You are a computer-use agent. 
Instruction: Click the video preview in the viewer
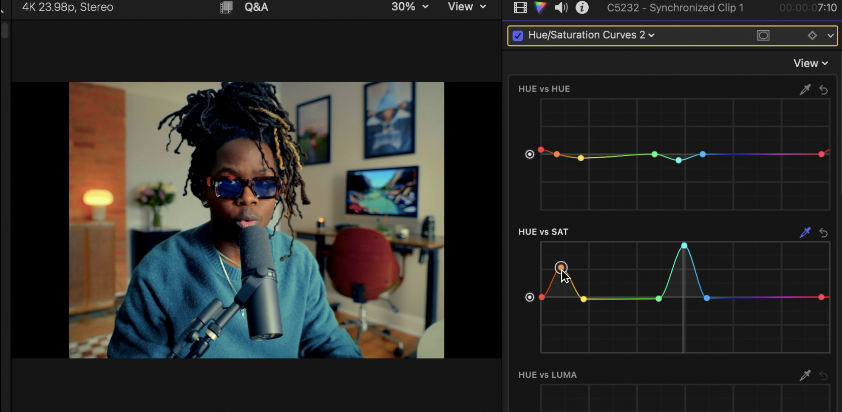click(x=256, y=220)
